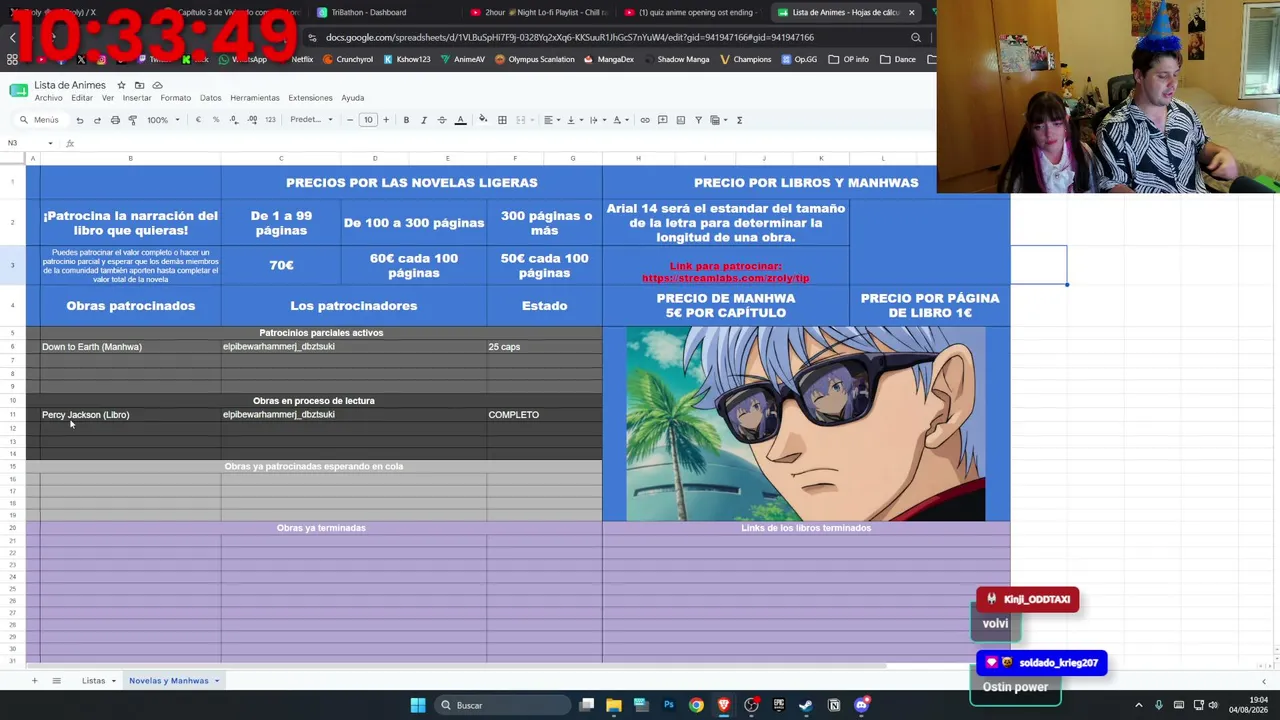
Task: Open the OP info bookmark folder
Action: (849, 59)
